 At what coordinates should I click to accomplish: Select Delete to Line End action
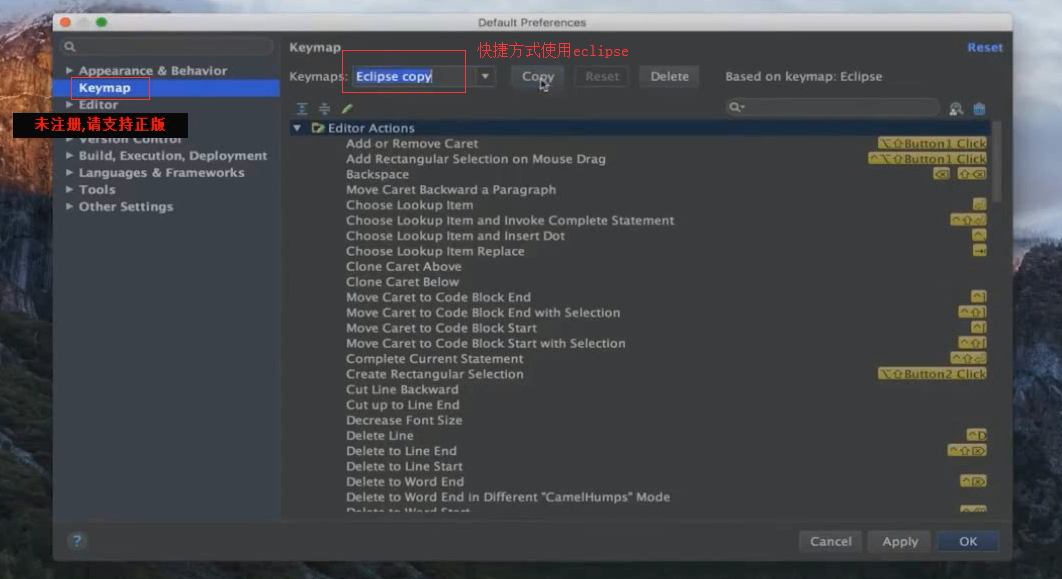click(401, 451)
